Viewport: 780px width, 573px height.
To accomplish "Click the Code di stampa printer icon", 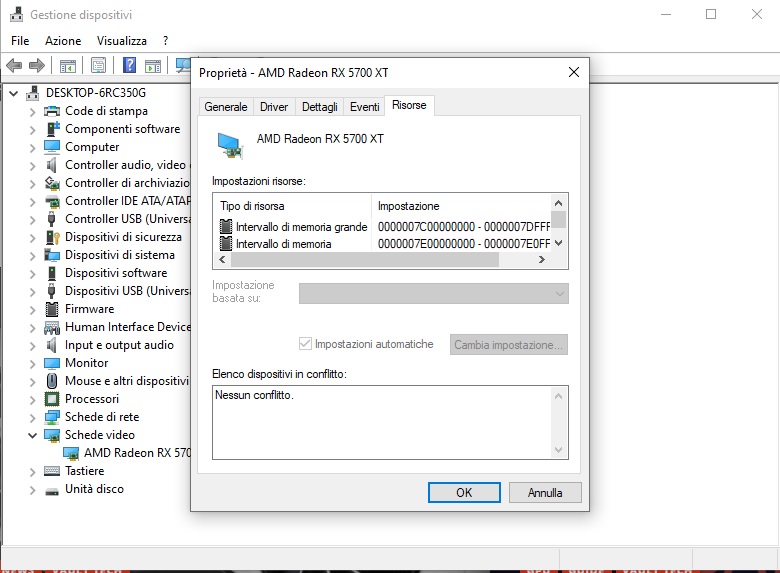I will pyautogui.click(x=52, y=111).
